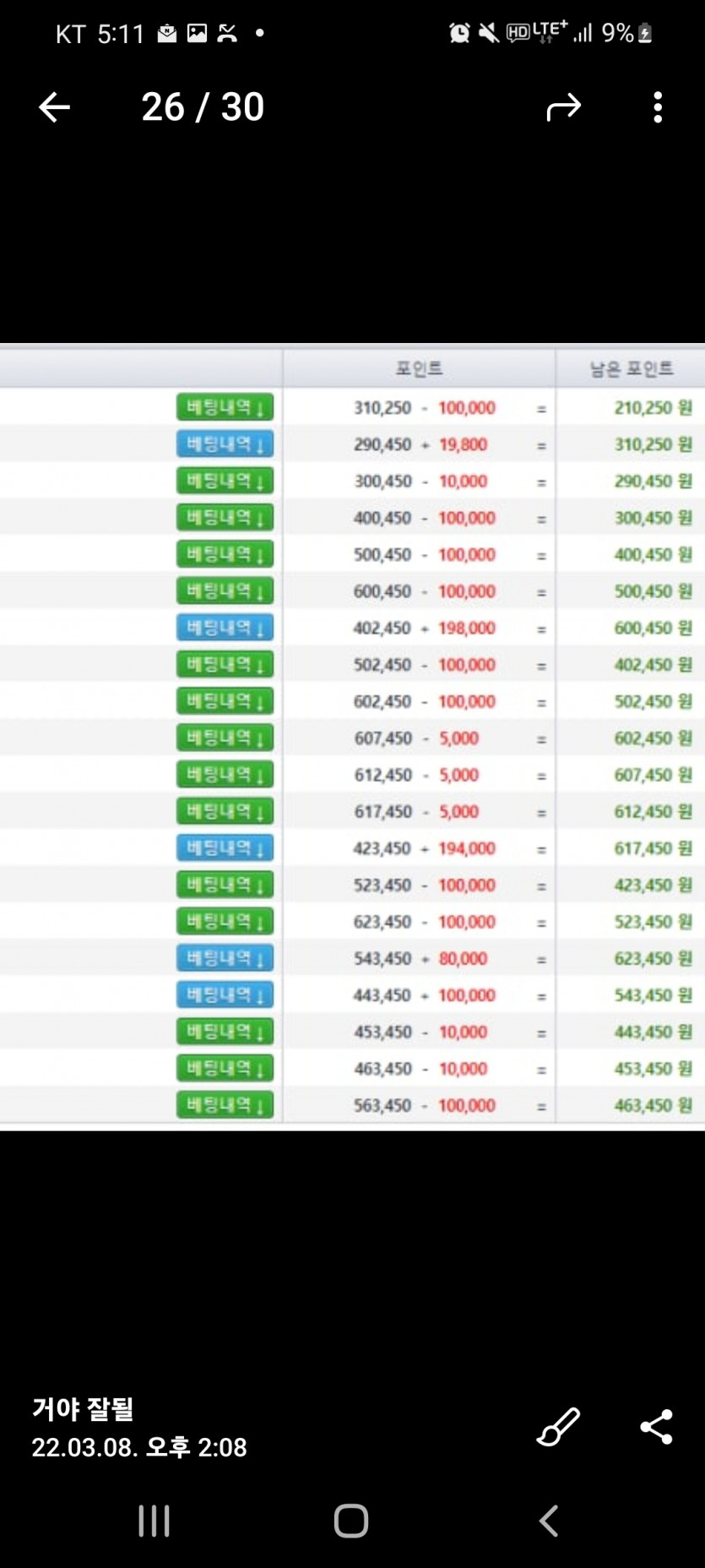Tap the share icon at bottom right
705x1568 pixels.
(x=656, y=1427)
